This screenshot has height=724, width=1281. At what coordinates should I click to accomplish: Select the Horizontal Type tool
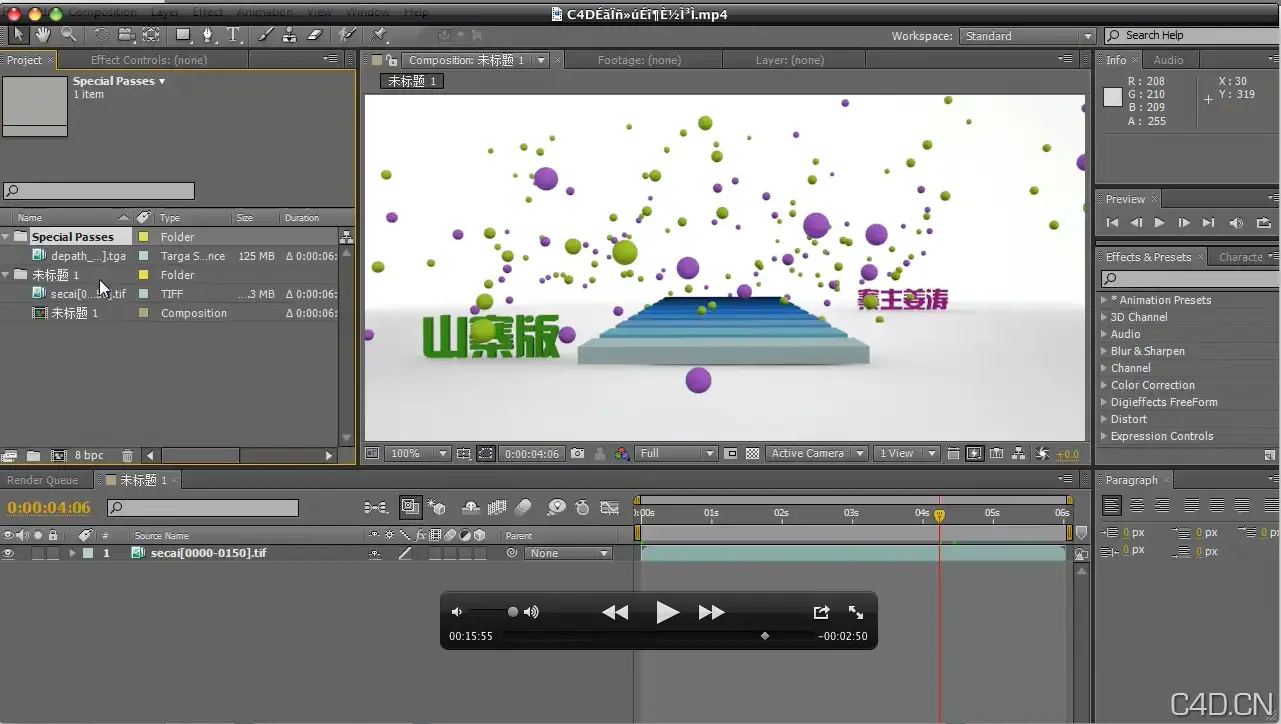(x=233, y=34)
